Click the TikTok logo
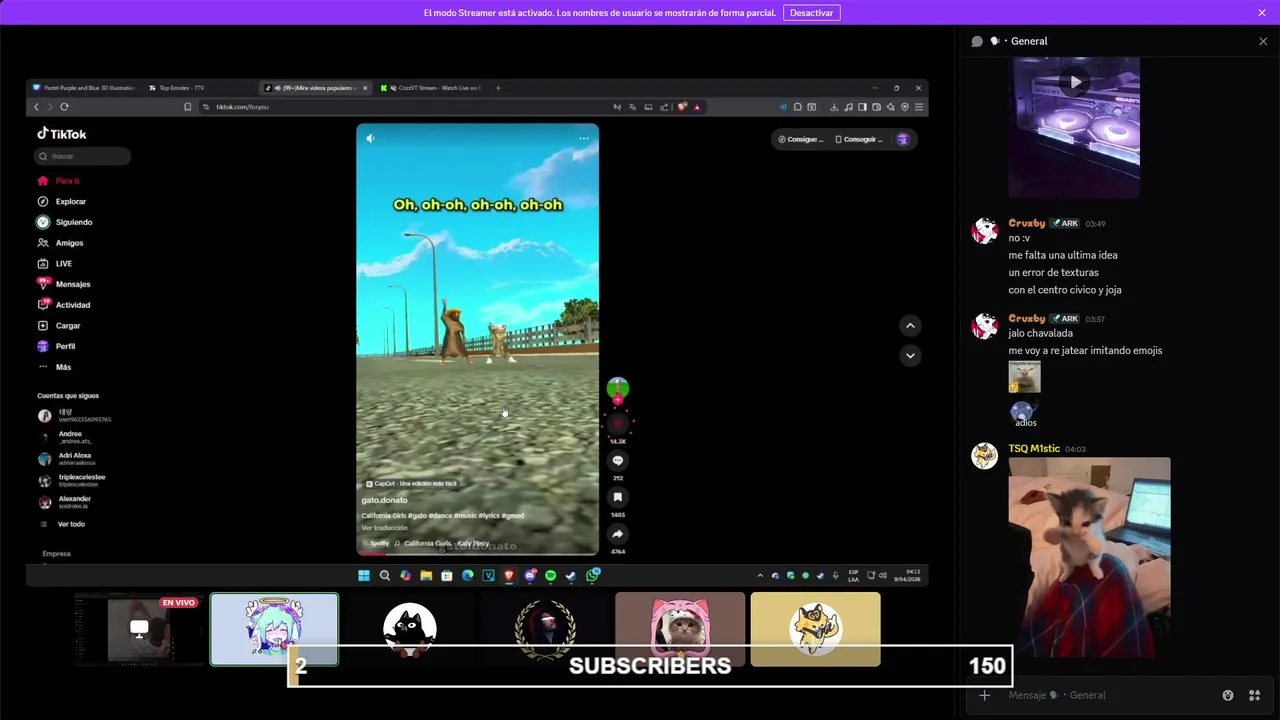 (x=62, y=134)
